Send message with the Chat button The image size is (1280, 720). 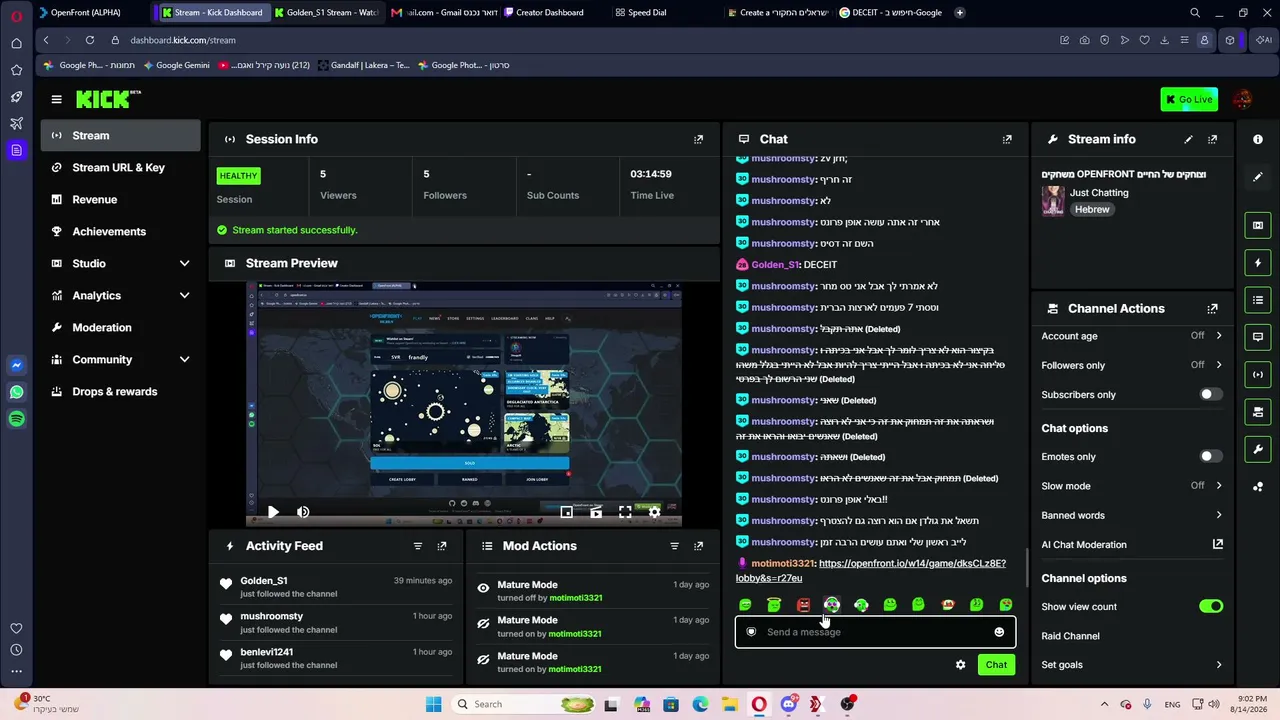[996, 665]
